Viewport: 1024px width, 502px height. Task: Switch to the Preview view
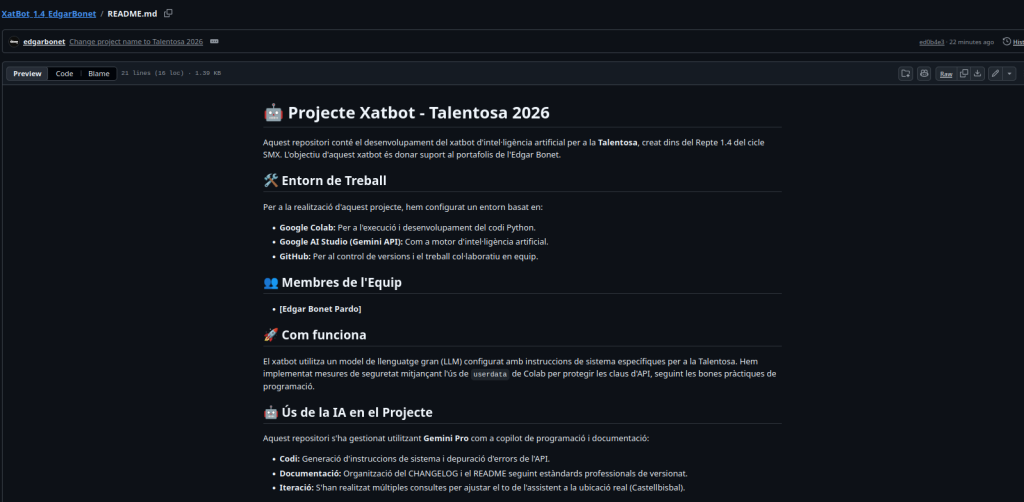point(28,73)
